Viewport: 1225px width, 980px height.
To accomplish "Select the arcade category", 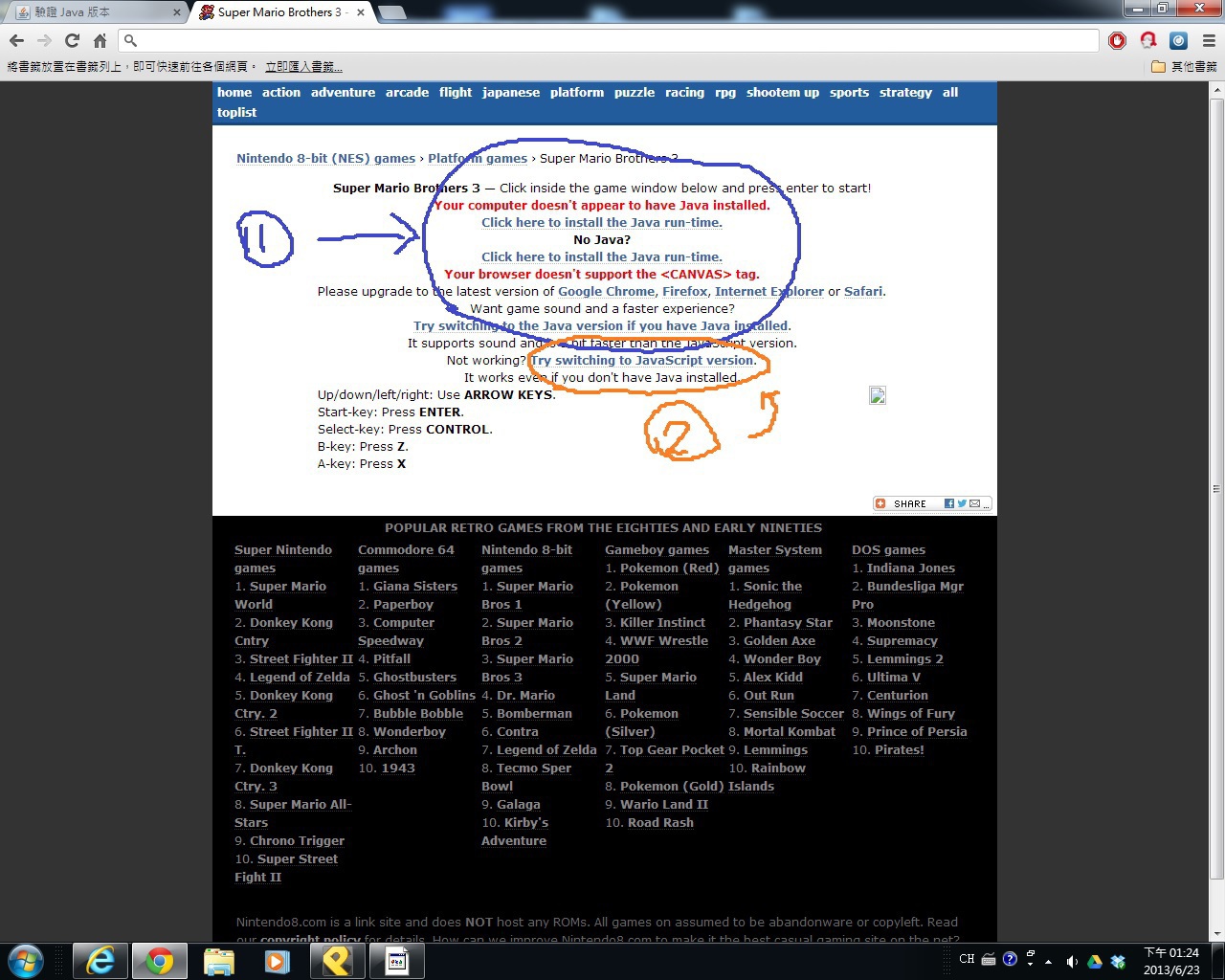I will click(407, 92).
